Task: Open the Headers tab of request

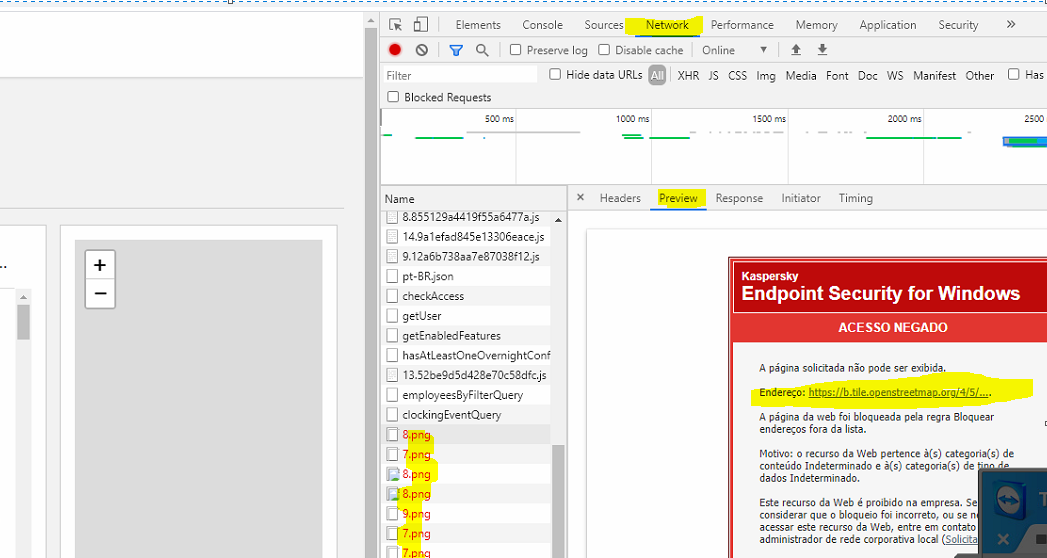Action: point(620,198)
